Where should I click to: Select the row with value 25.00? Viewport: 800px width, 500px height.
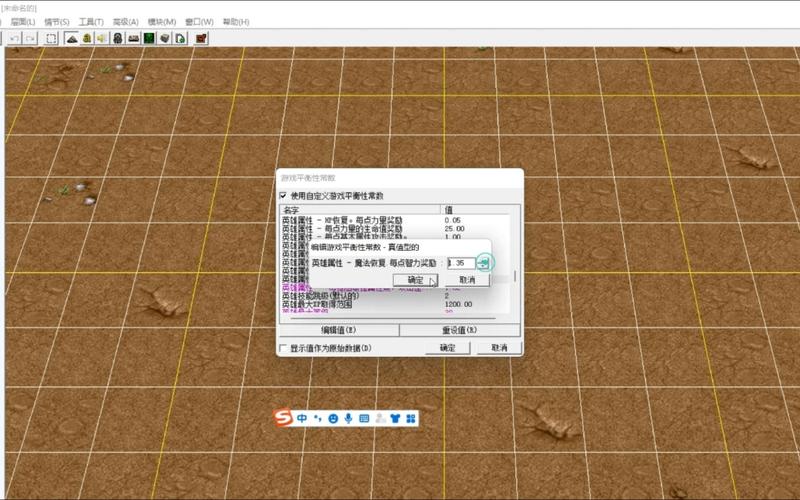(395, 229)
